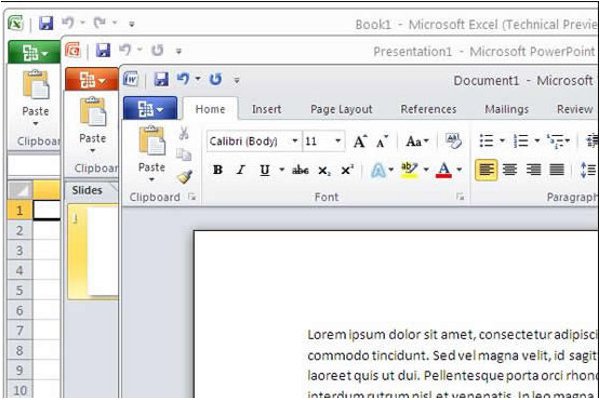This screenshot has width=600, height=400.
Task: Click the Grow Font icon
Action: point(360,141)
